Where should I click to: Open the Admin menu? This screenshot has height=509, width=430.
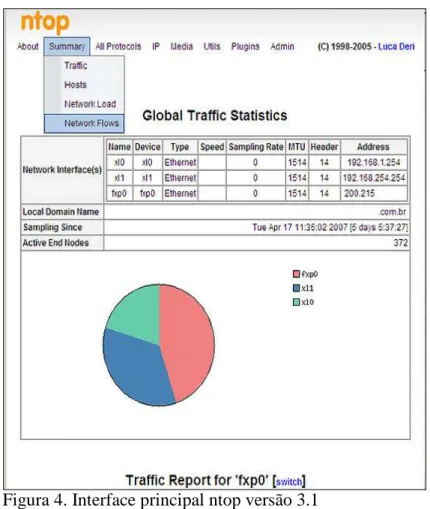[x=282, y=46]
